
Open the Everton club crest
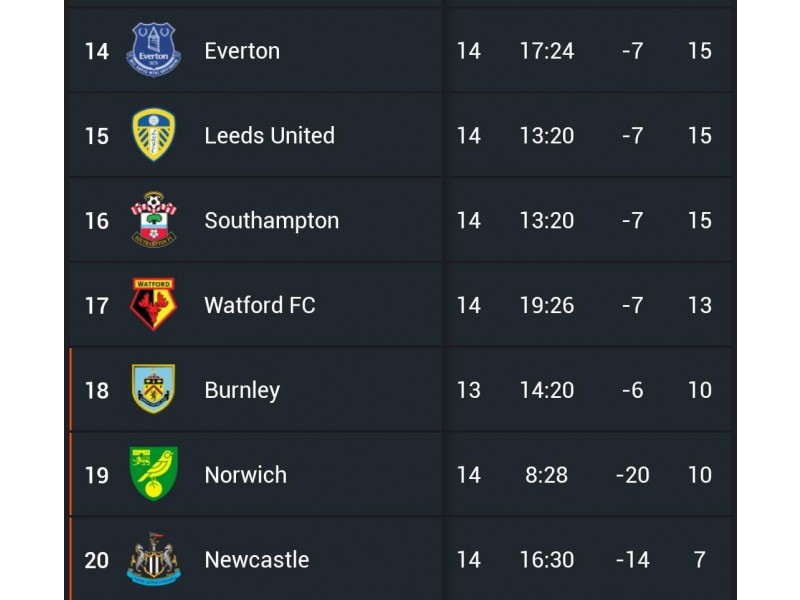[x=154, y=50]
